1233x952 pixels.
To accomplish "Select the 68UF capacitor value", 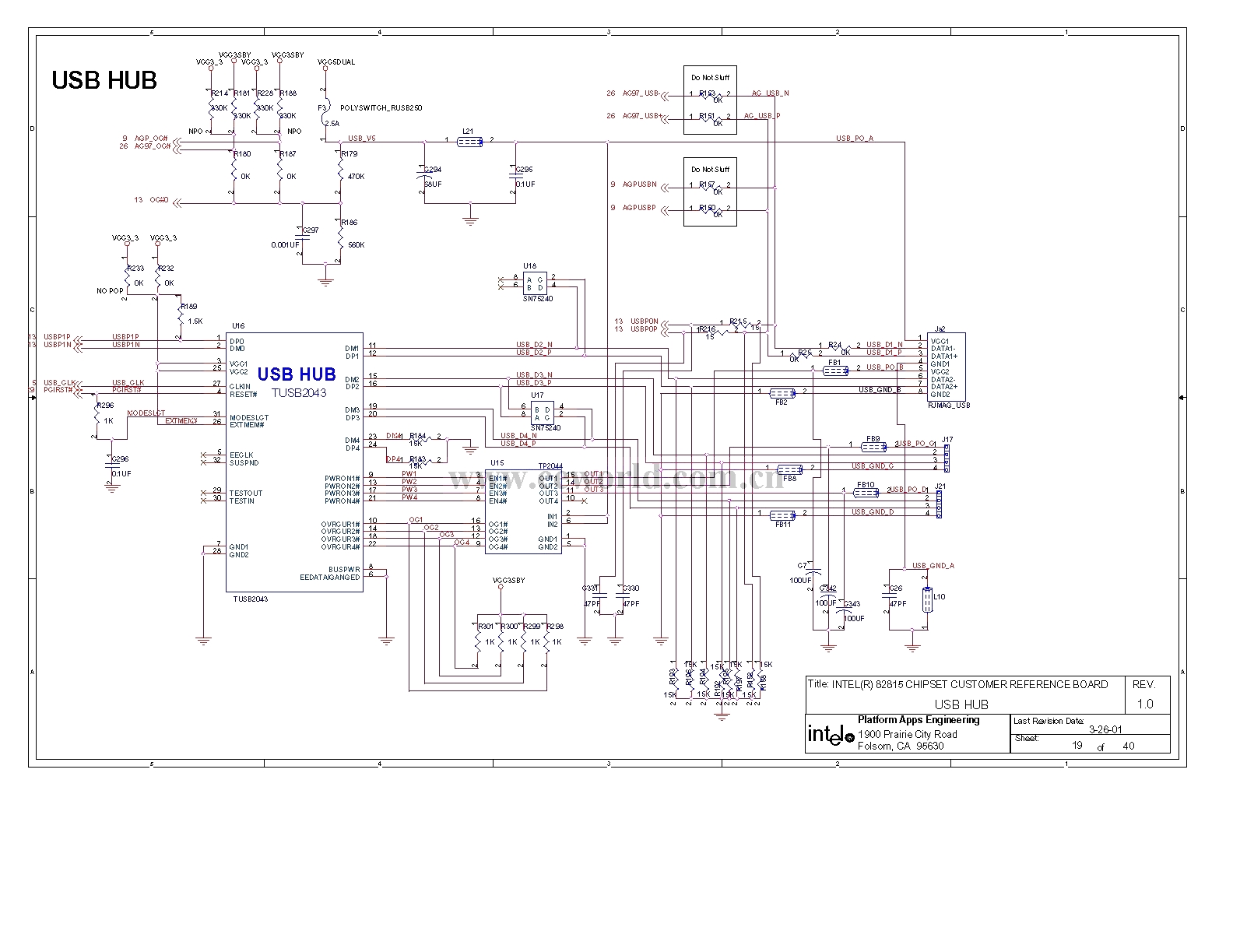I will point(433,184).
